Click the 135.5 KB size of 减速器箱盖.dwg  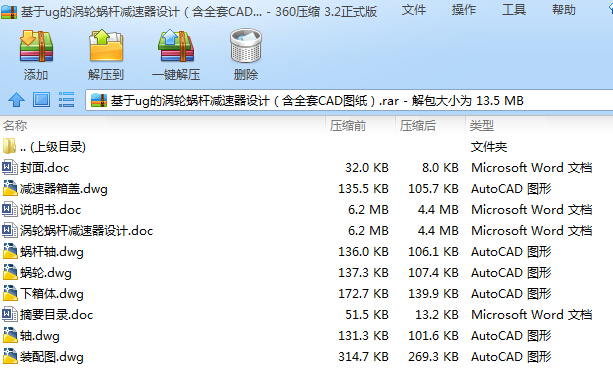(363, 189)
